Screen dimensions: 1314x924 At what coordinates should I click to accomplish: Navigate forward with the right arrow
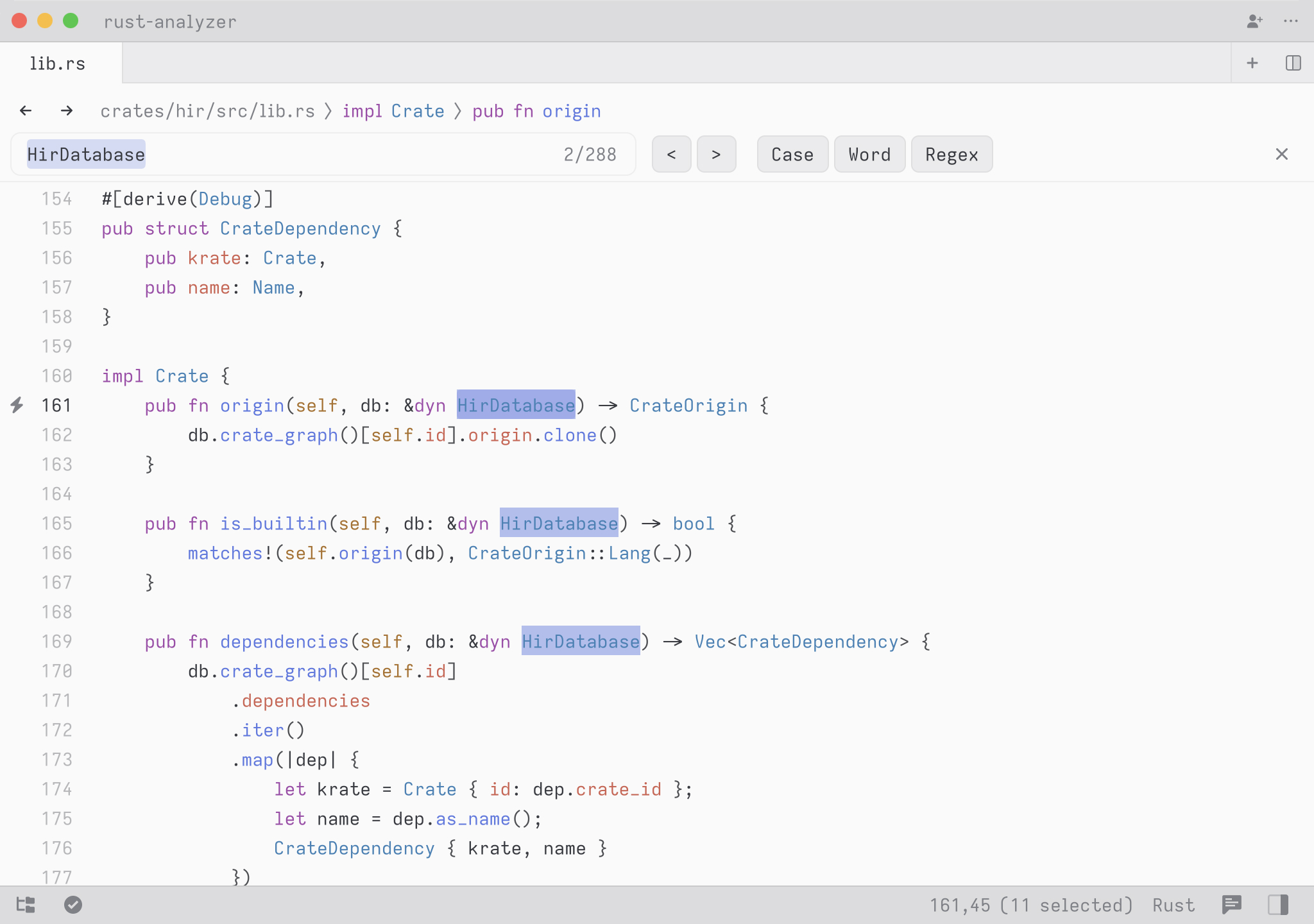(x=67, y=111)
